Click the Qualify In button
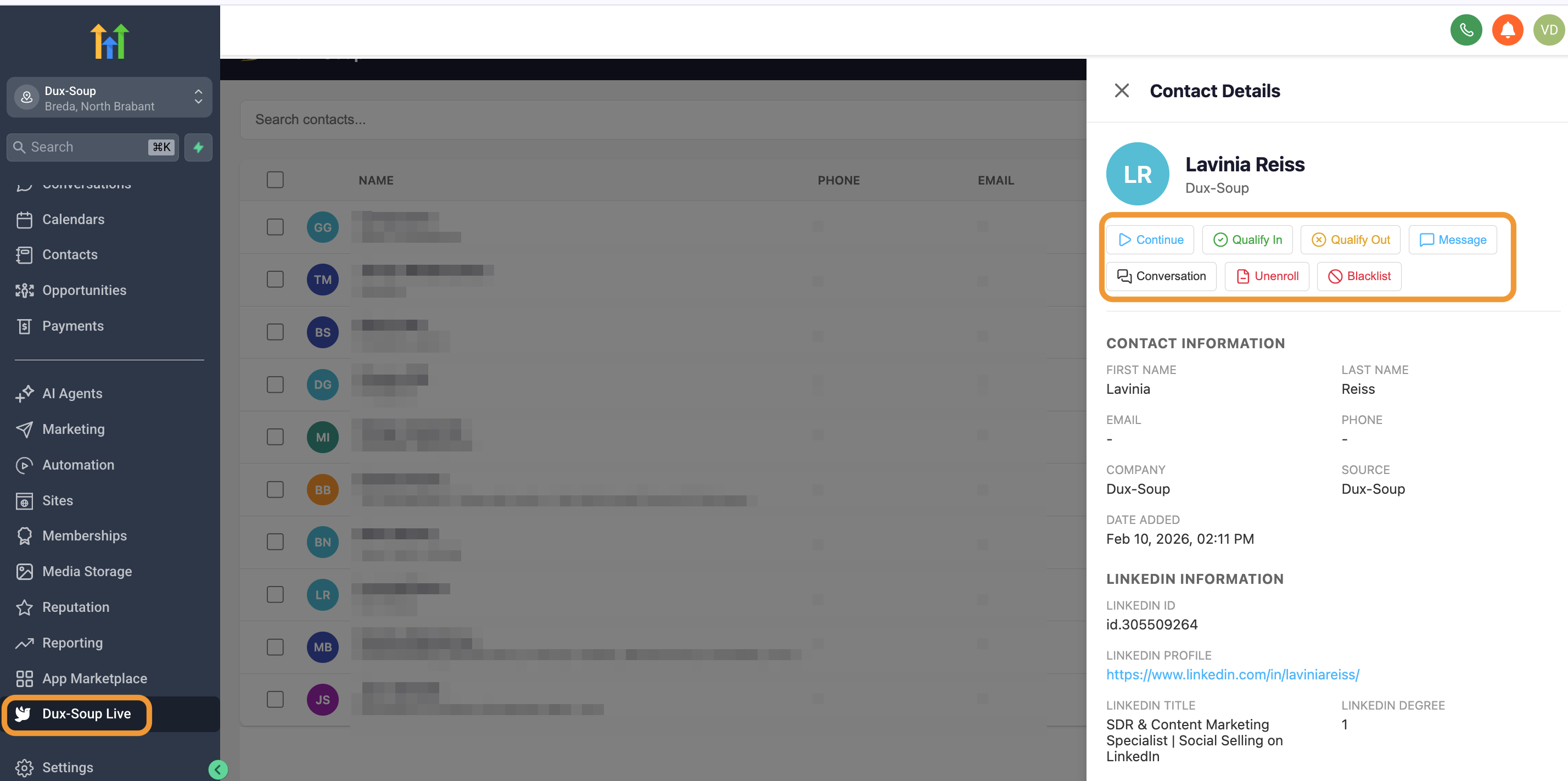The image size is (1568, 781). pos(1247,240)
